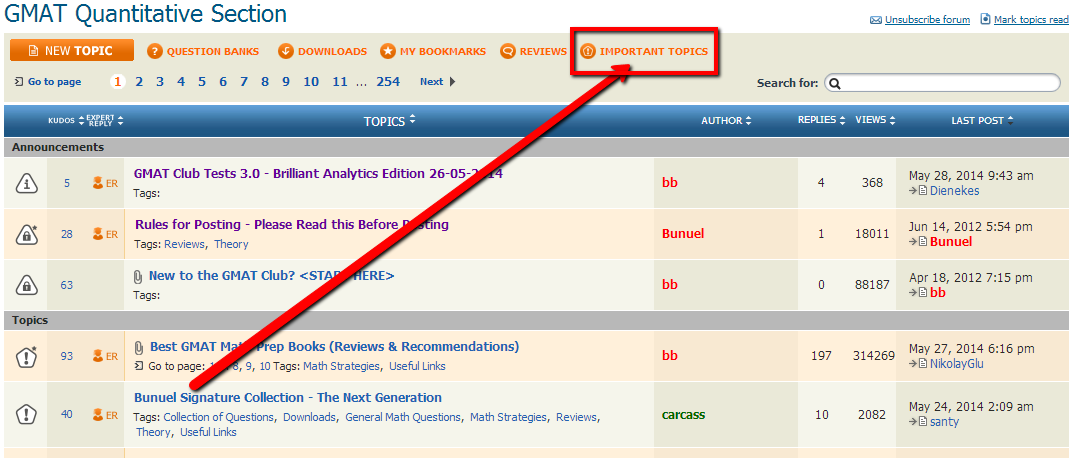Sort topics by Kudos column arrows
This screenshot has height=458, width=1078.
80,121
